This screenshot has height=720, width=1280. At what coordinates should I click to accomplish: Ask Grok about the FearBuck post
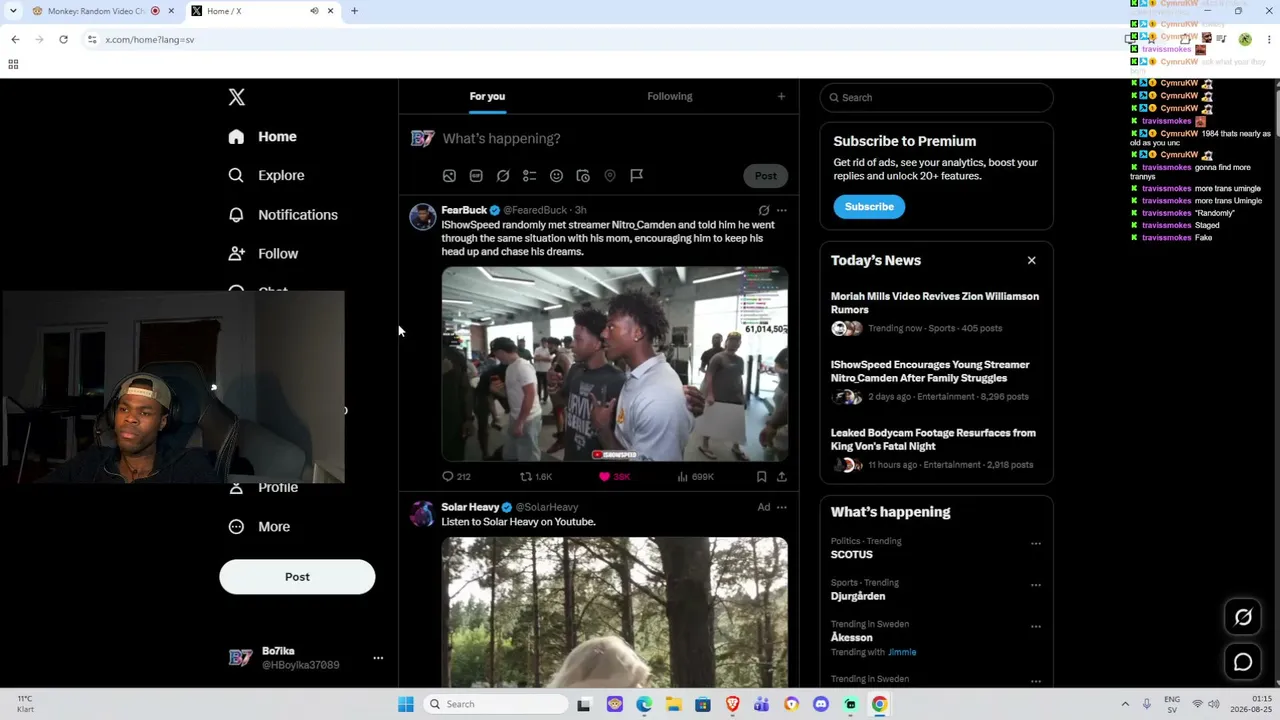coord(764,211)
